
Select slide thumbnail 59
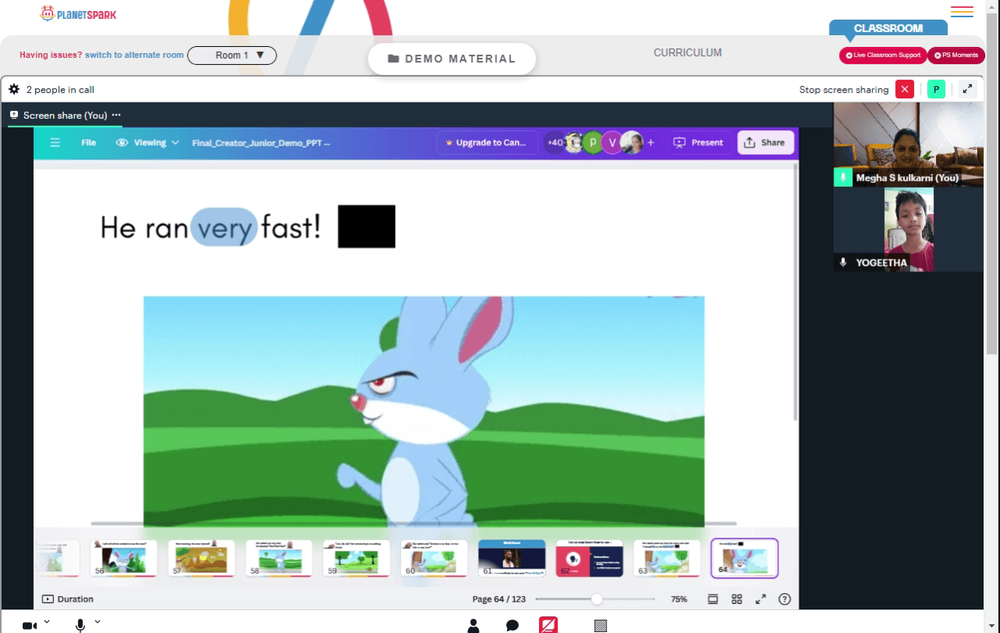click(357, 558)
